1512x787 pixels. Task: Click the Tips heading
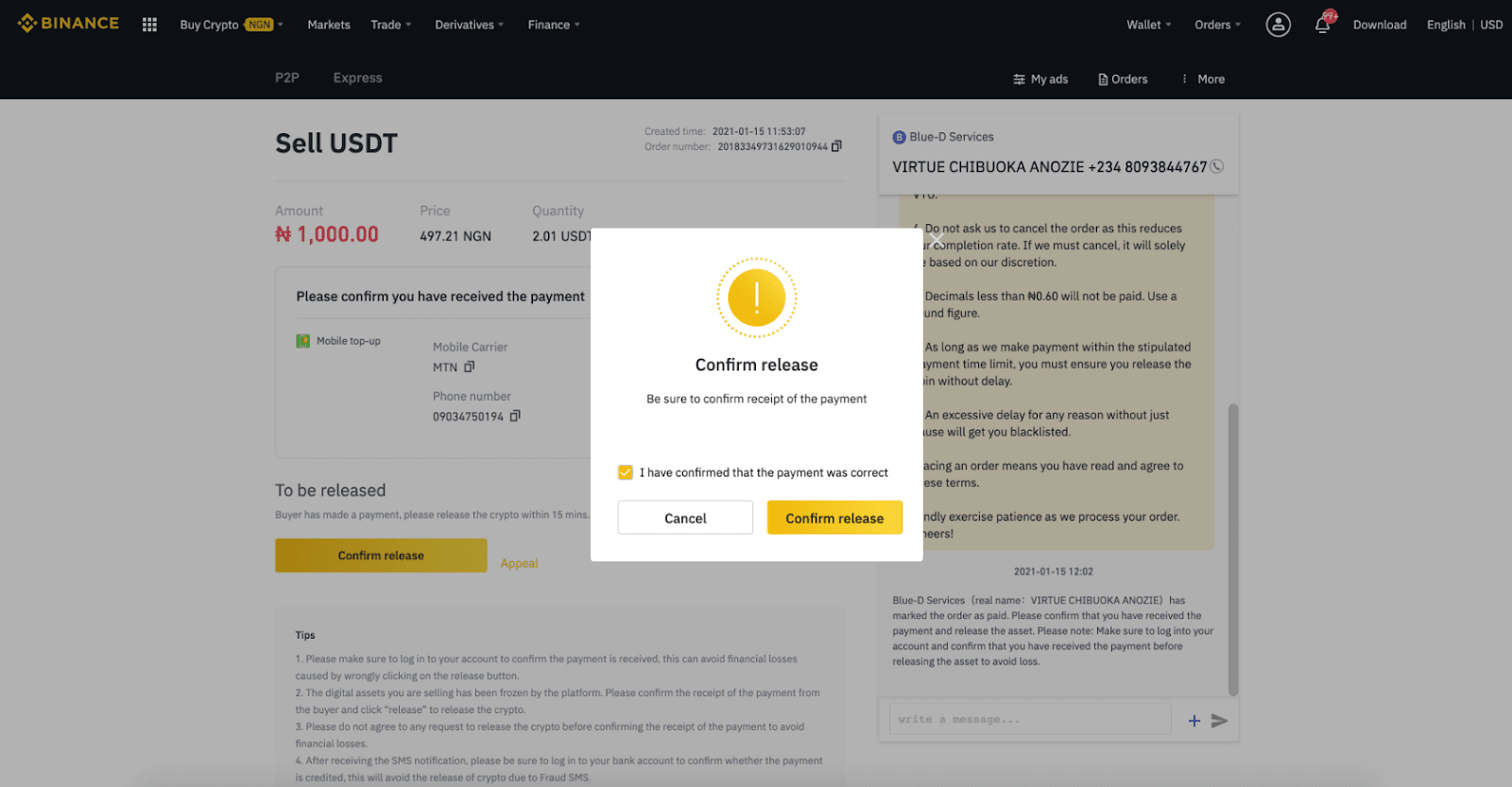coord(305,635)
